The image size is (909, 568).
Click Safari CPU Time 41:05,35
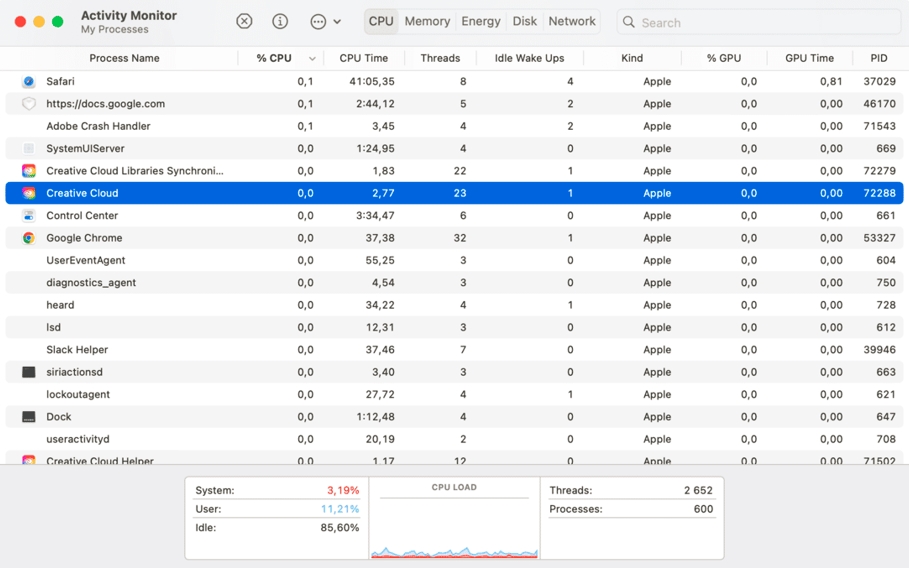click(372, 82)
